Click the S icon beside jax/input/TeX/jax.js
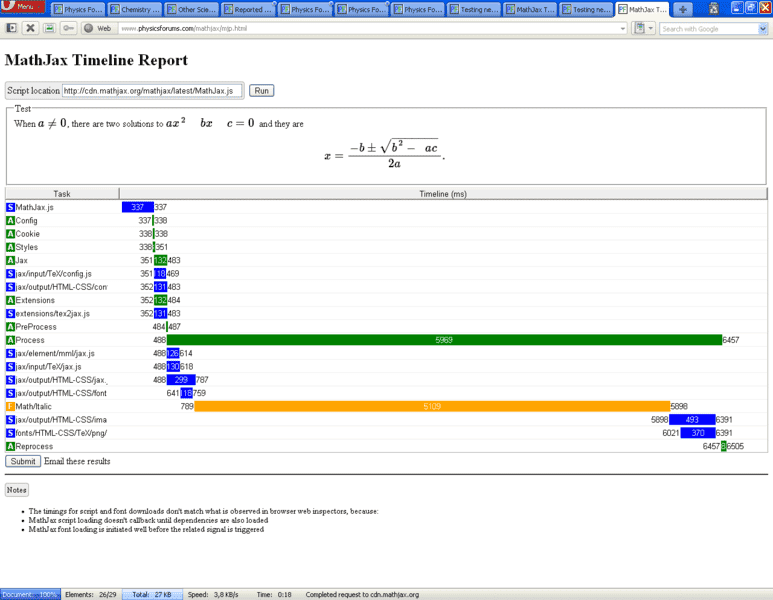The width and height of the screenshot is (773, 600). (10, 367)
